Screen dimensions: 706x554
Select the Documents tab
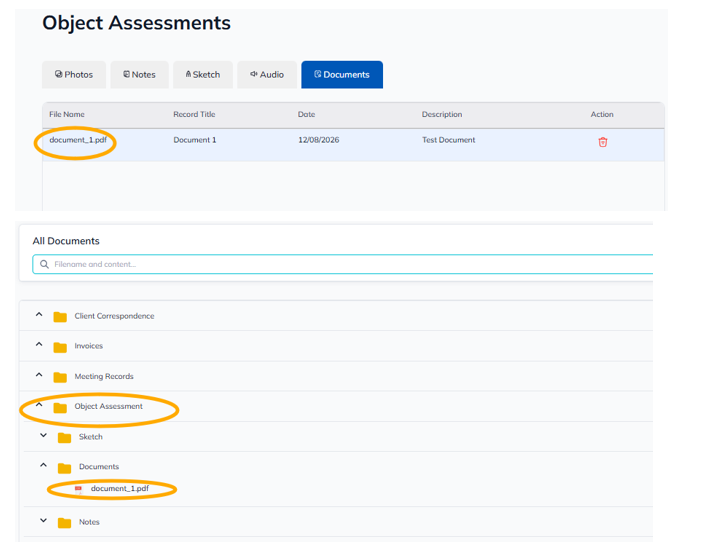342,75
